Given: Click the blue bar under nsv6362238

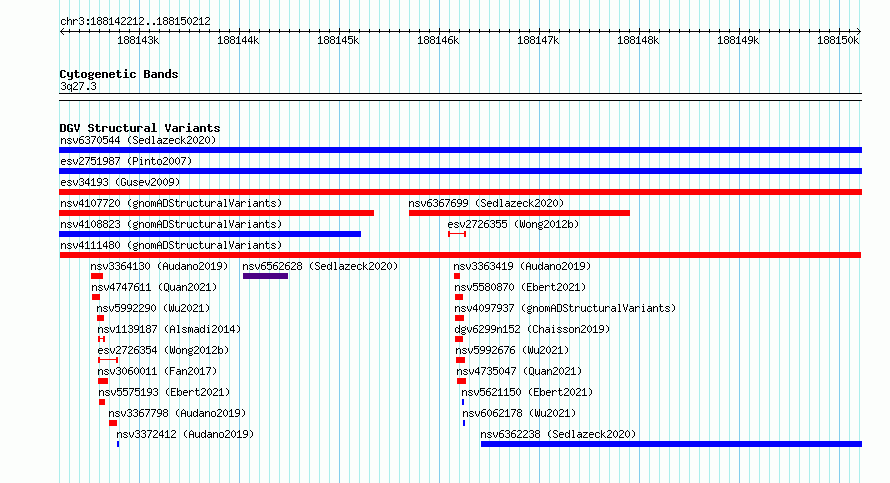Looking at the screenshot, I should (671, 444).
